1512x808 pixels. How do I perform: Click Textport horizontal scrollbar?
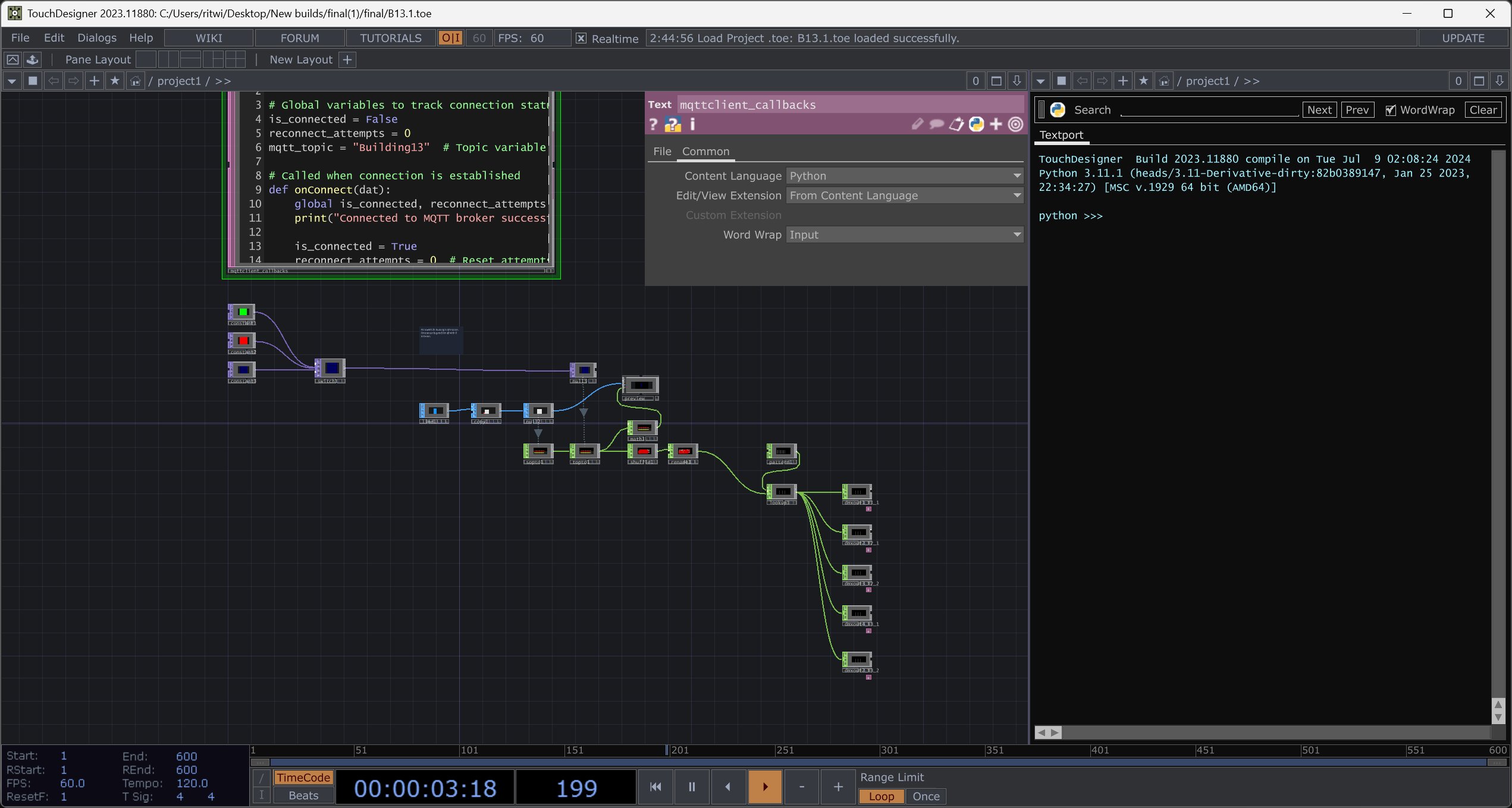pyautogui.click(x=1262, y=732)
